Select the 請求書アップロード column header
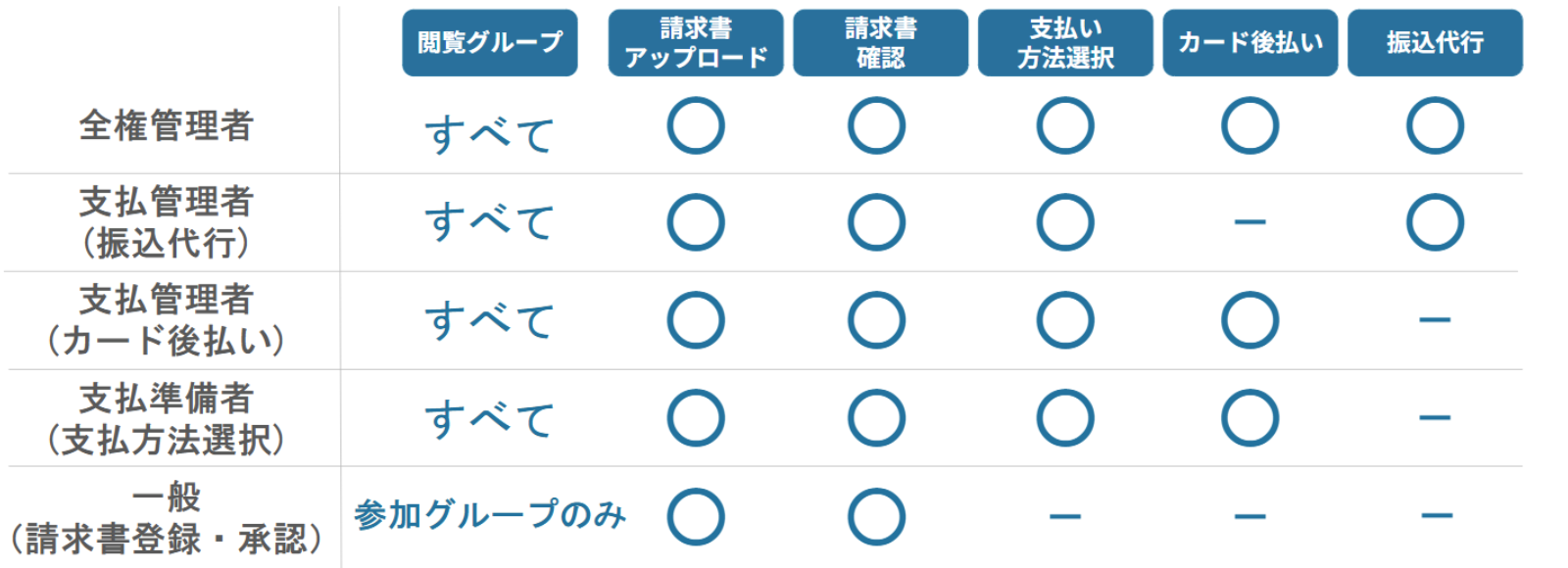The height and width of the screenshot is (568, 1568). pyautogui.click(x=695, y=43)
